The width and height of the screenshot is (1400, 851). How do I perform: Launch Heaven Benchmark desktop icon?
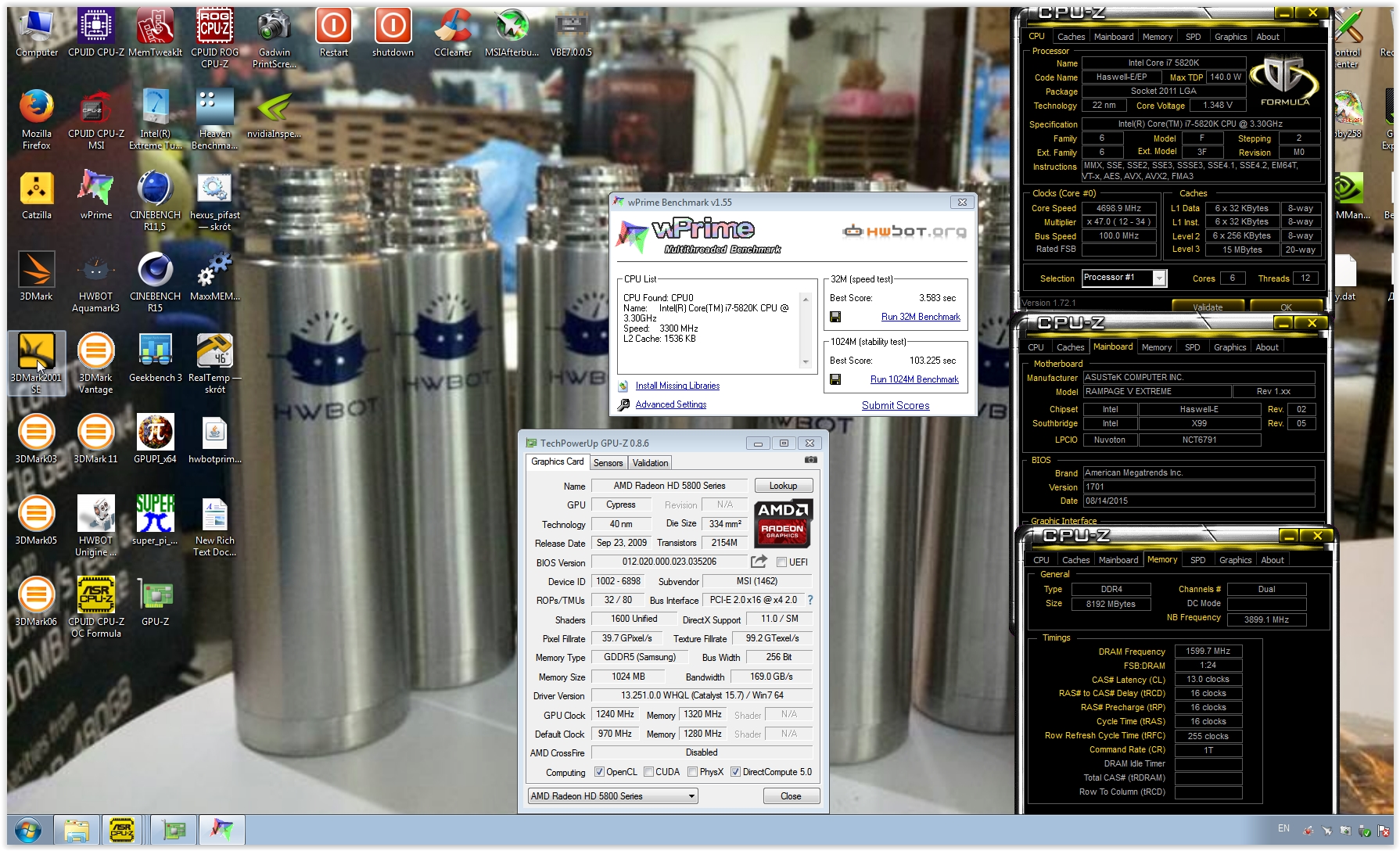[x=214, y=120]
